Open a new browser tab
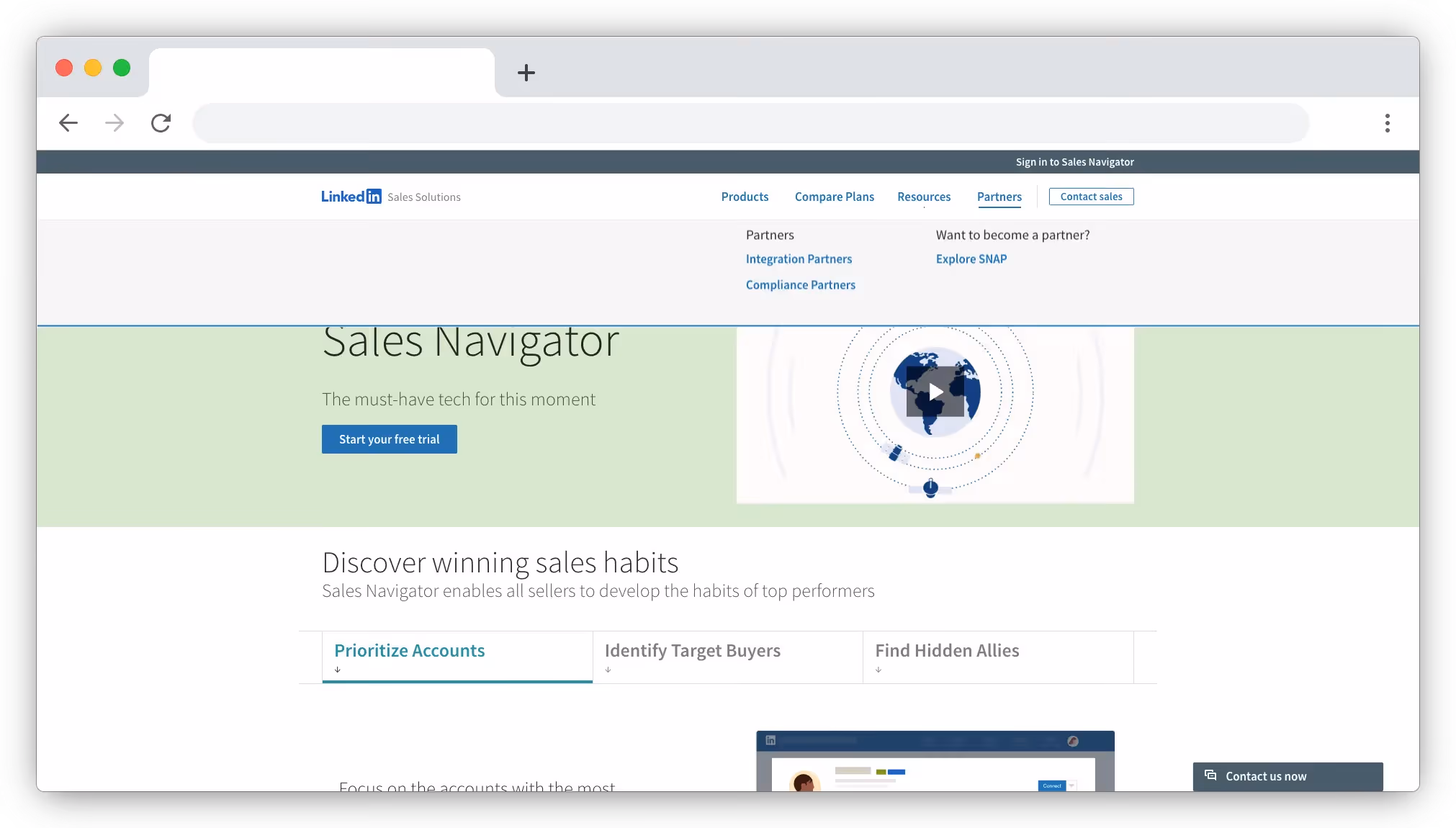This screenshot has width=1456, height=828. (526, 72)
